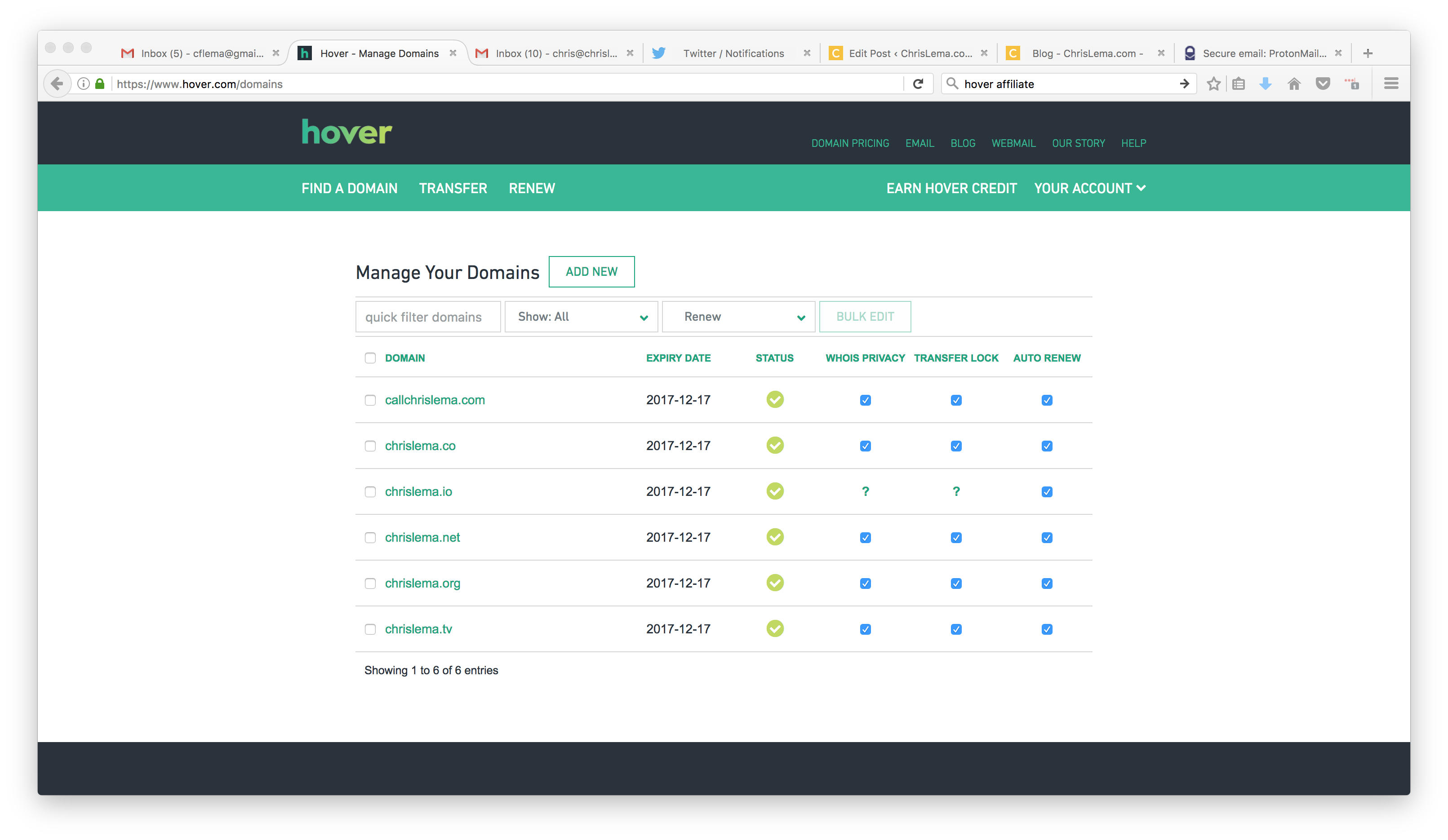Reload the page with the refresh icon
Viewport: 1448px width, 840px height.
(918, 83)
